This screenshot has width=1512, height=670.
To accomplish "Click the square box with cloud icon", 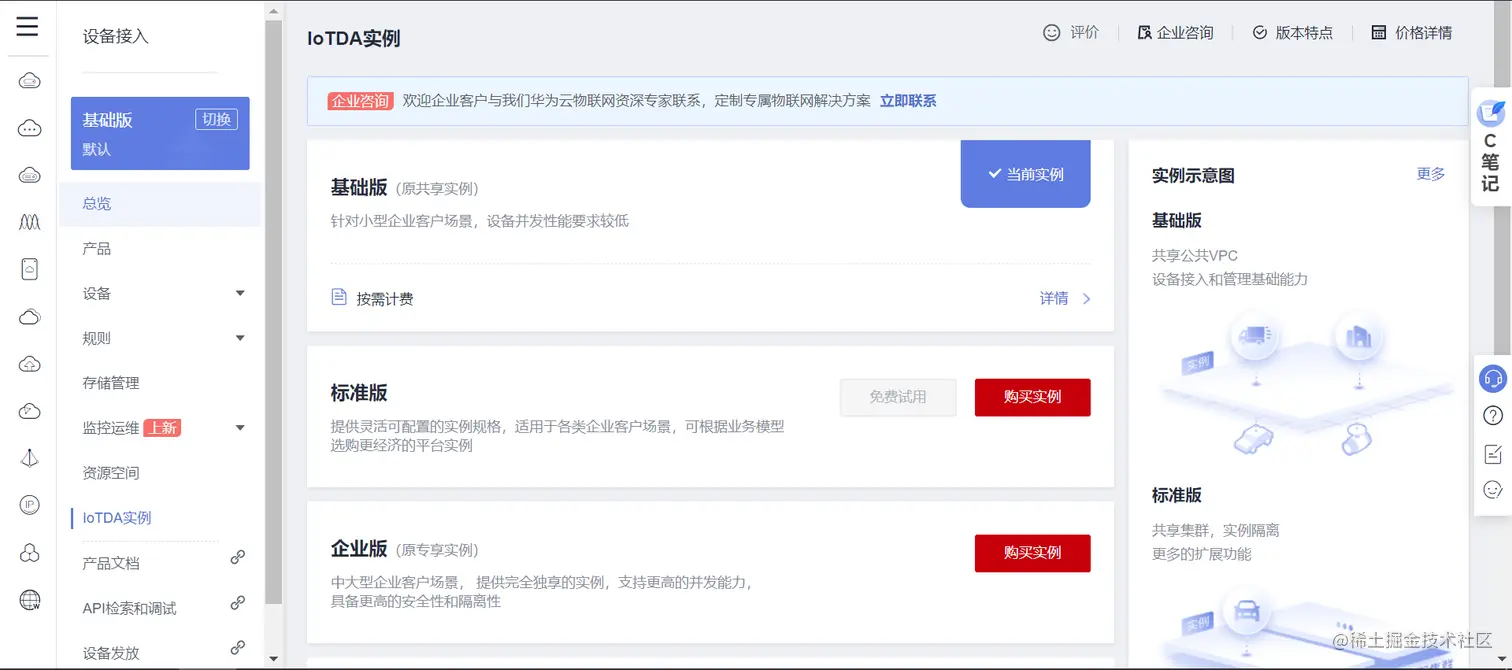I will click(30, 269).
